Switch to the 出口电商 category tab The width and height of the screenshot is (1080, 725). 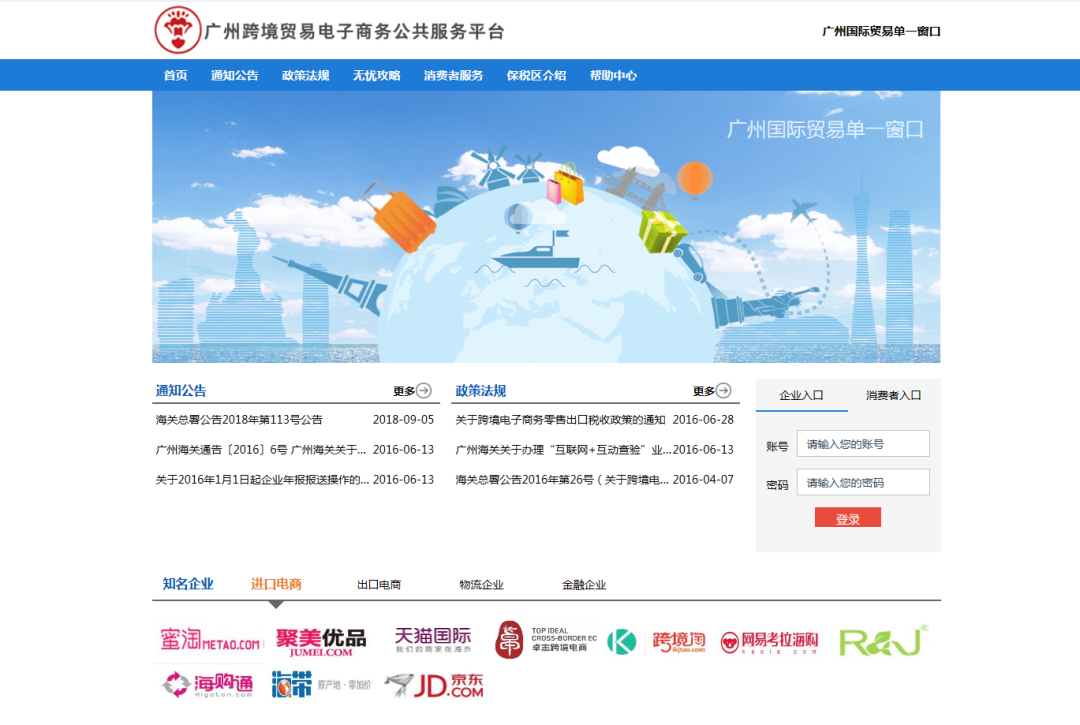click(379, 585)
